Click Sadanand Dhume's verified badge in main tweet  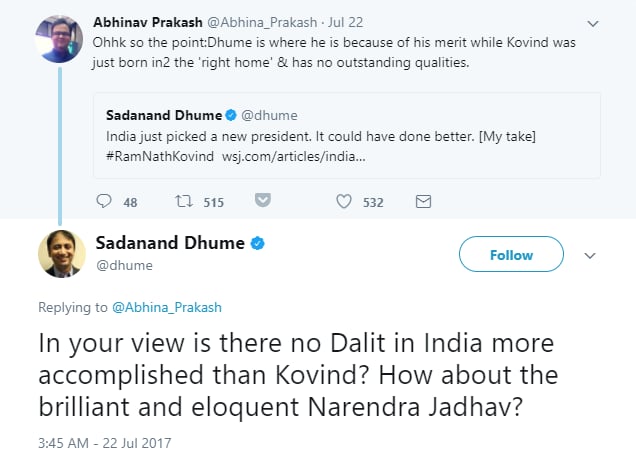tap(257, 243)
